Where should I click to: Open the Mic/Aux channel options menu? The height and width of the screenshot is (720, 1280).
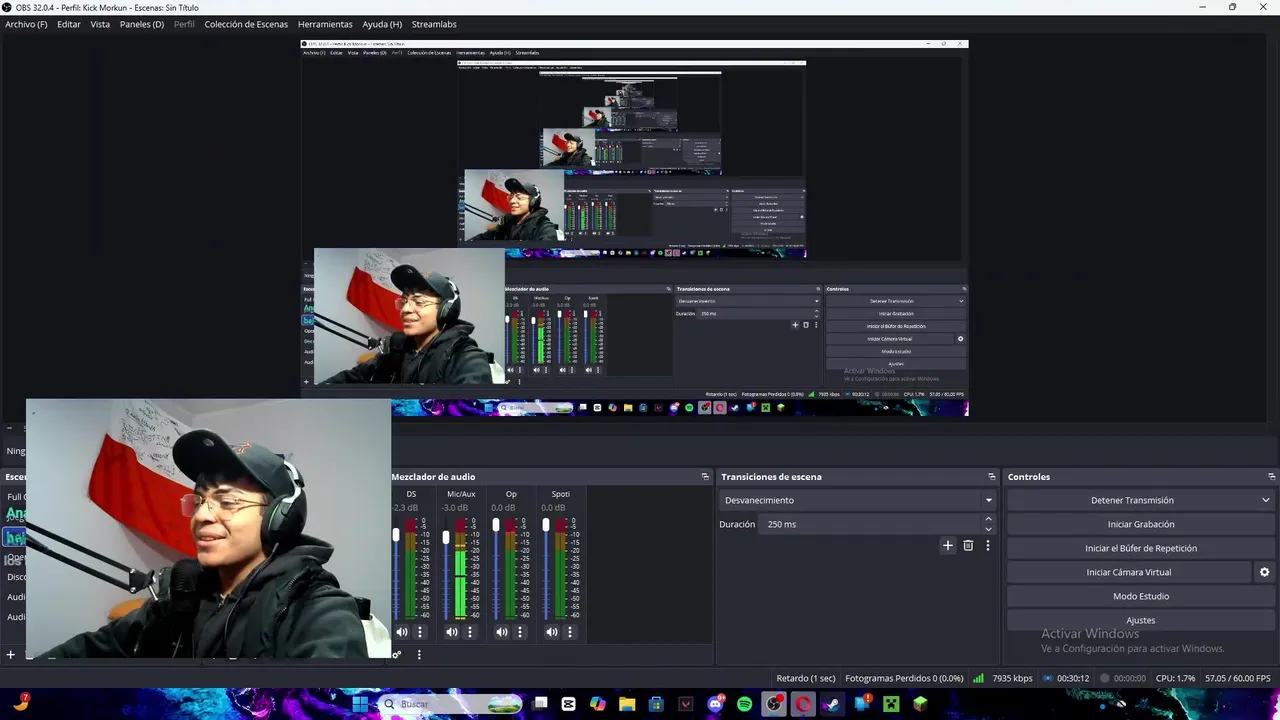470,632
